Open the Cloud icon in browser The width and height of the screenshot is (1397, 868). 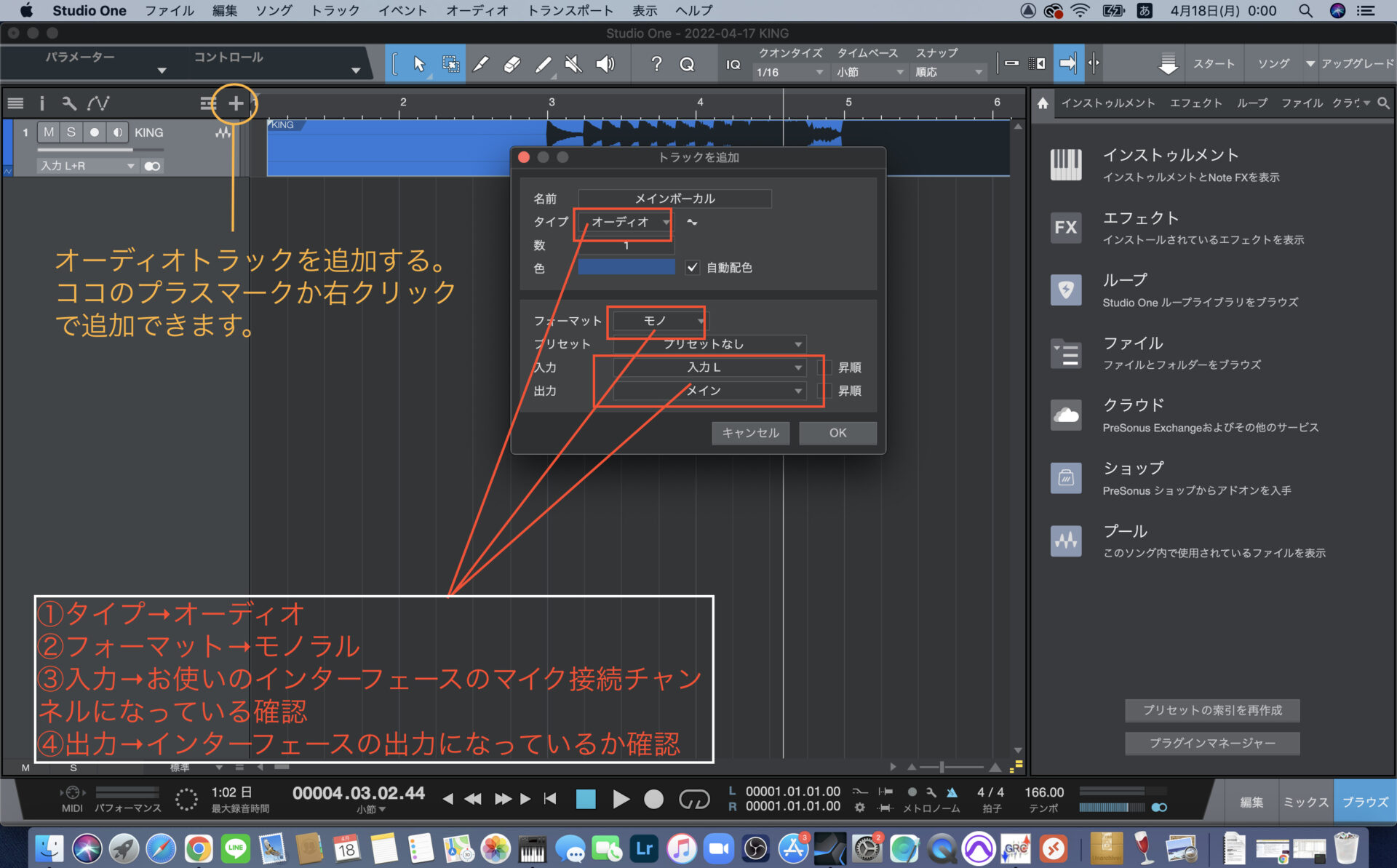pyautogui.click(x=1066, y=415)
